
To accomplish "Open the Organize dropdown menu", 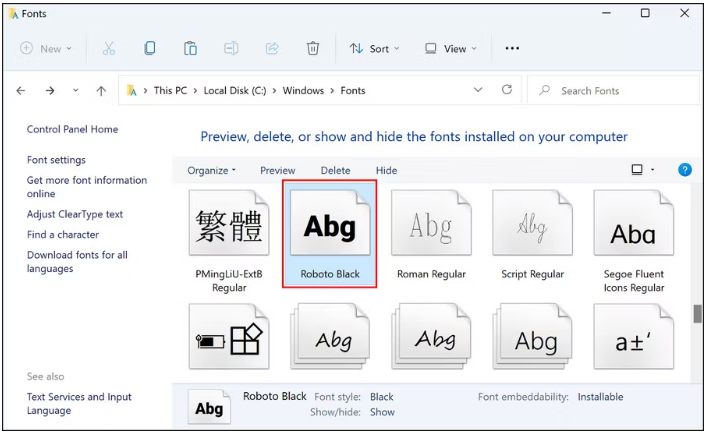I will (211, 170).
